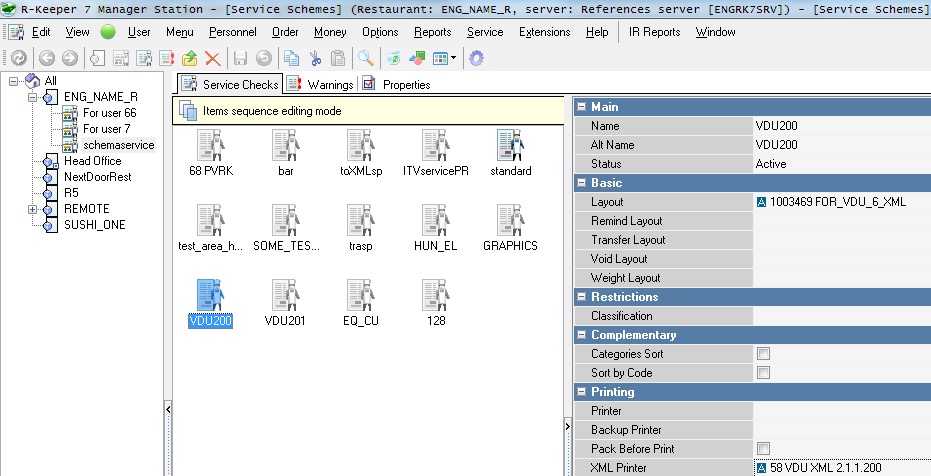Click the left panel collapse arrow splitter
Viewport: 931px width, 476px height.
tap(168, 410)
